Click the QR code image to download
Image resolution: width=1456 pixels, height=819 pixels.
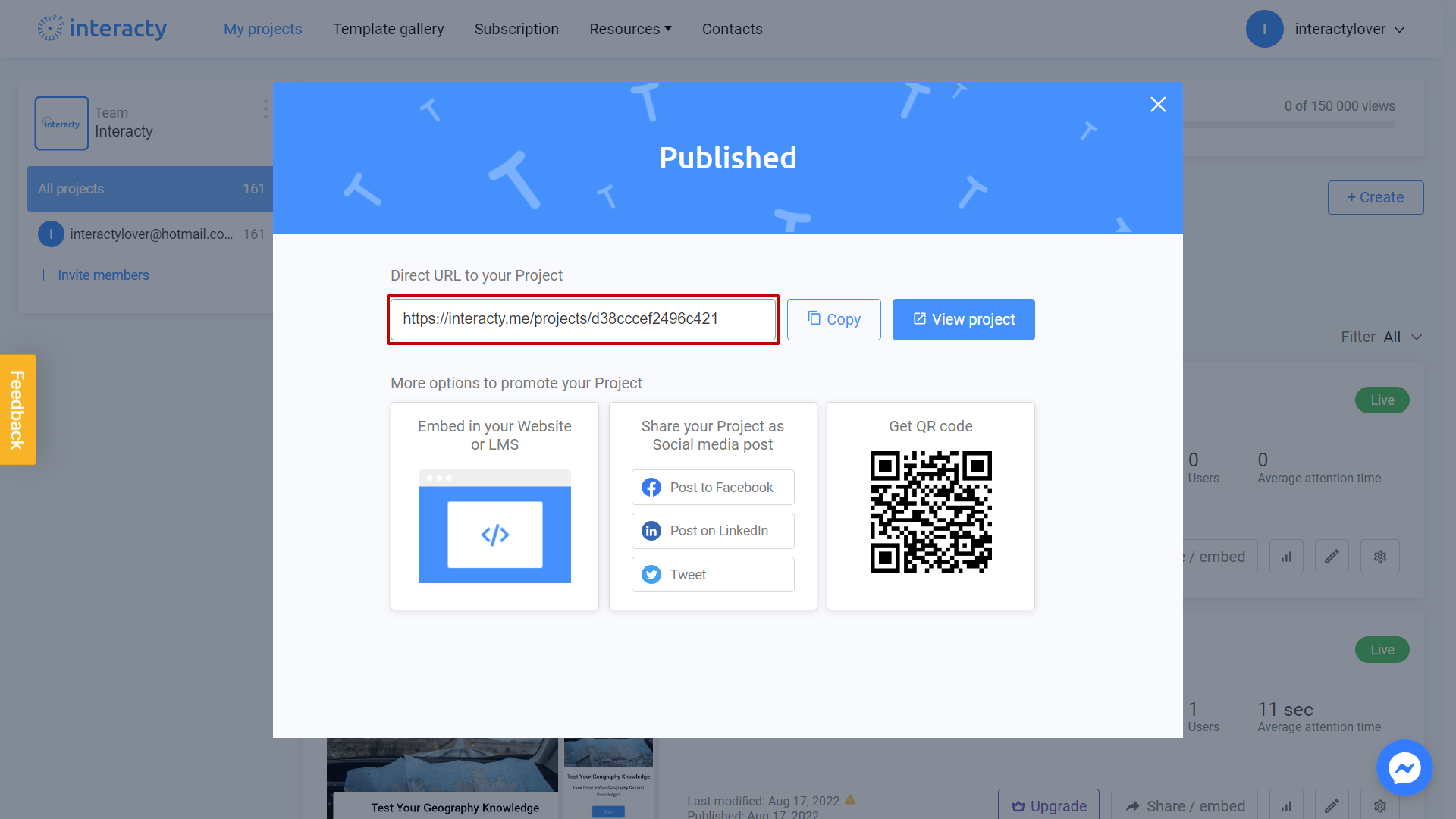click(x=930, y=511)
